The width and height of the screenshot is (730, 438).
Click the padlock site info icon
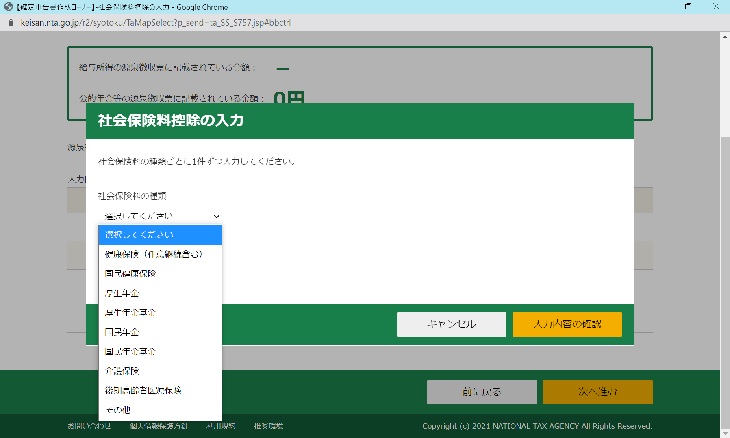click(x=11, y=23)
